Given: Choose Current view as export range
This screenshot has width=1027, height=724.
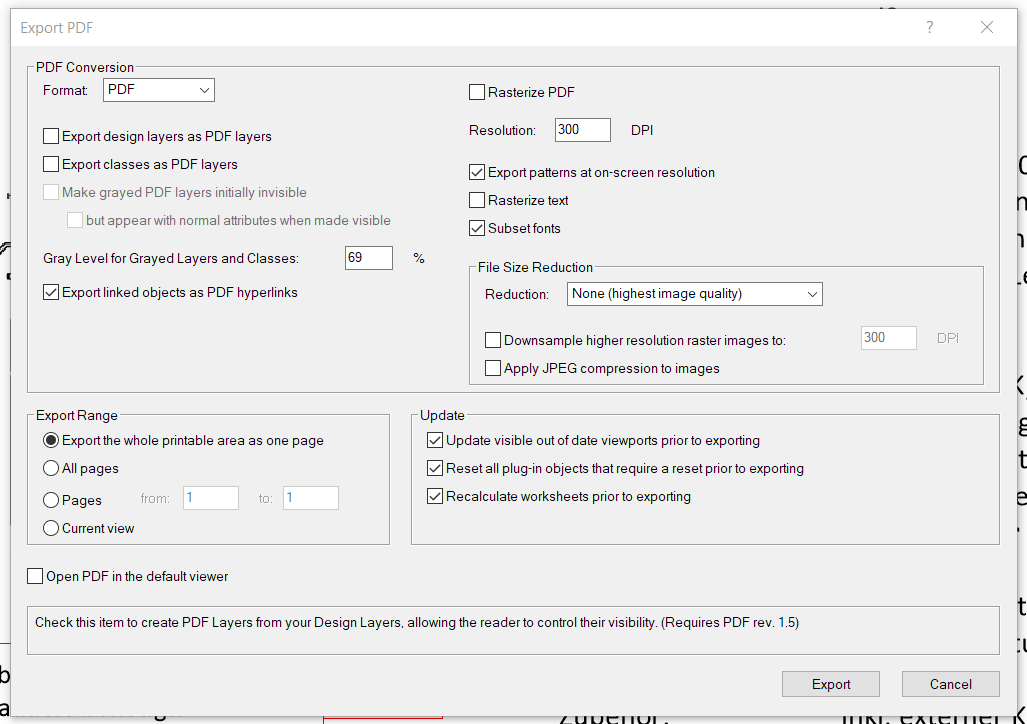Looking at the screenshot, I should (x=50, y=527).
